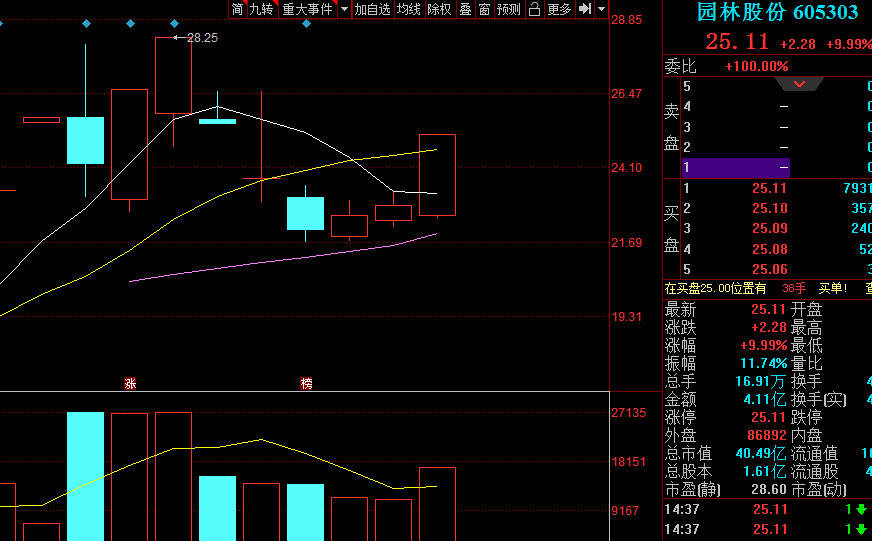This screenshot has height=541, width=872.
Task: Click 加自选 to add to watchlist
Action: coord(373,9)
